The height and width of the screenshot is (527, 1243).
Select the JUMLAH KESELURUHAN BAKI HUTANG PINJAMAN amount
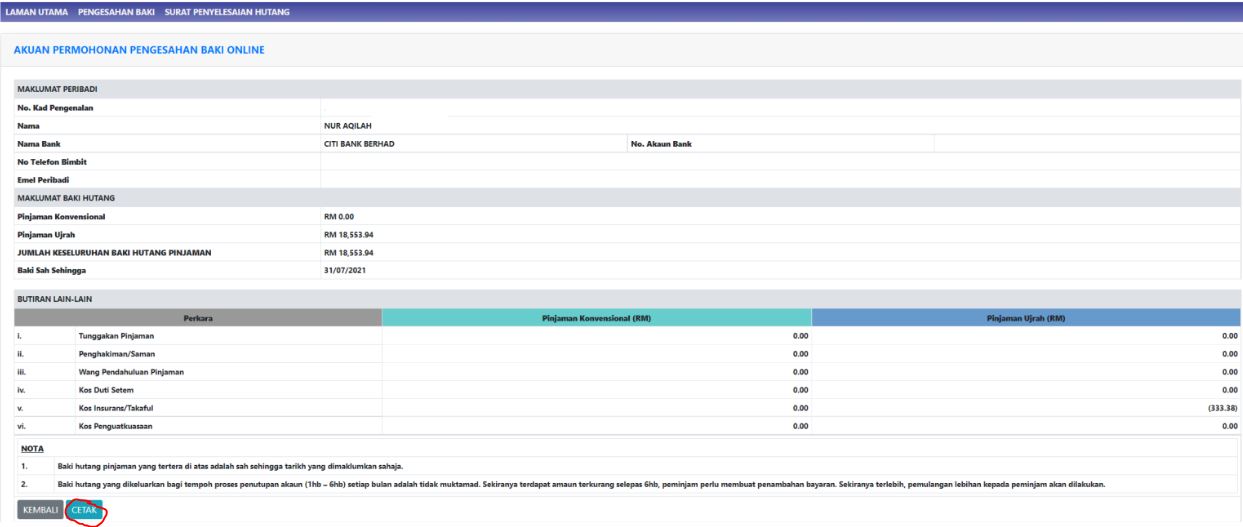[x=349, y=252]
